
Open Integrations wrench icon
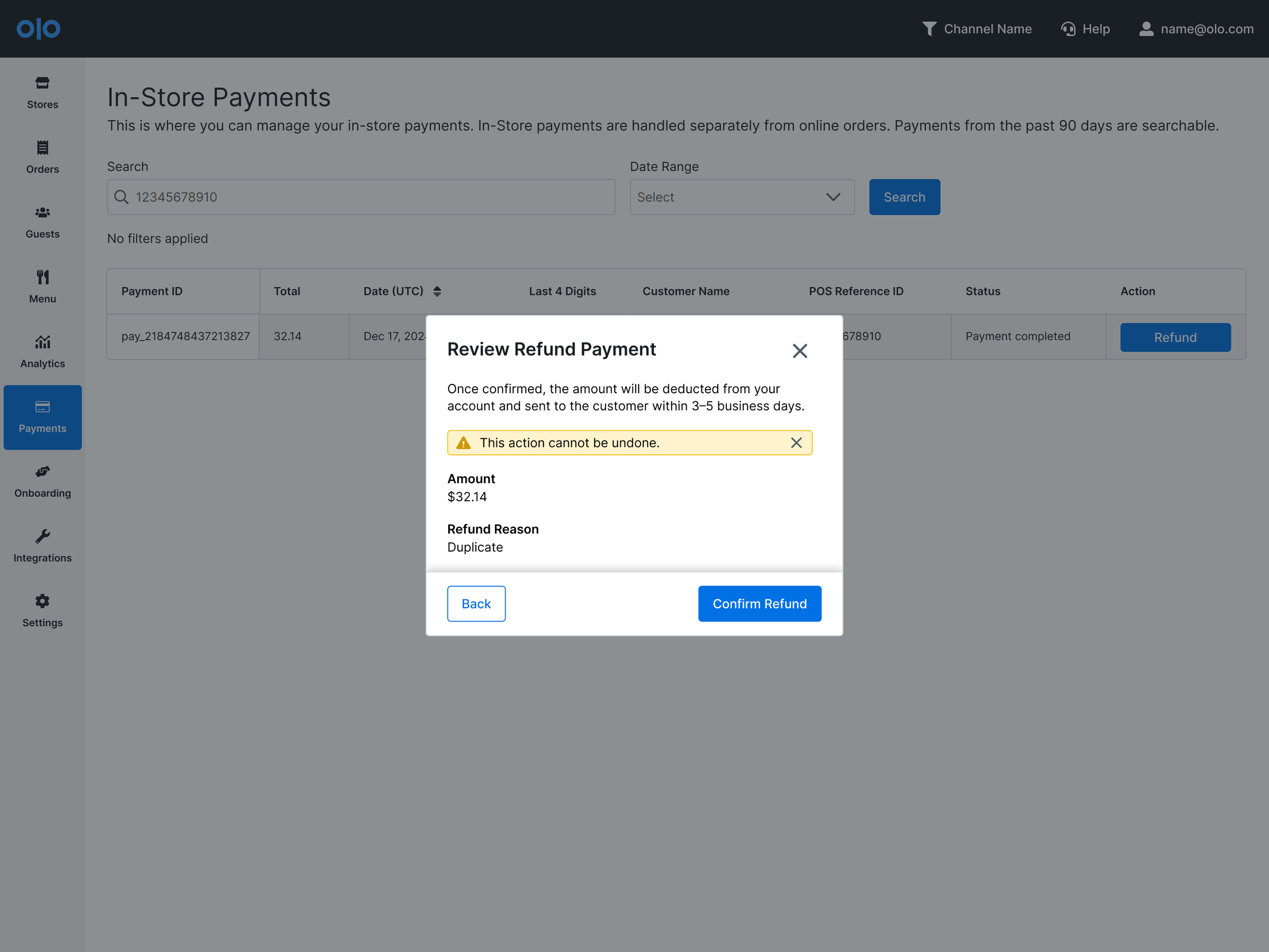[43, 537]
